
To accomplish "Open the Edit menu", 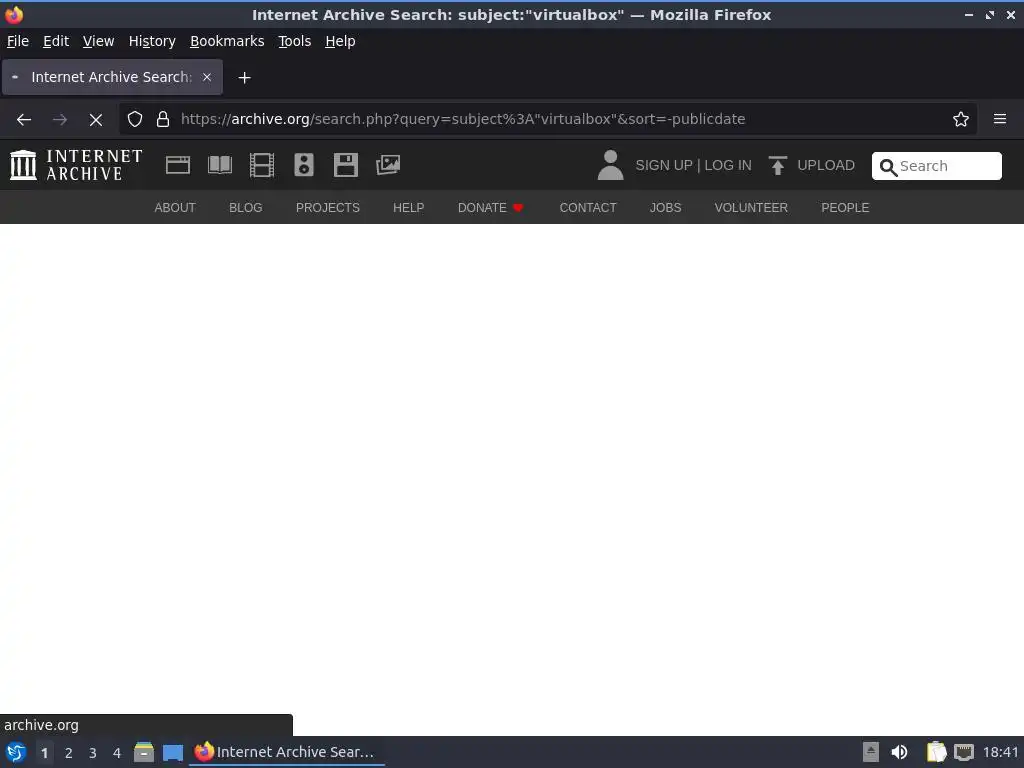I will (x=56, y=41).
